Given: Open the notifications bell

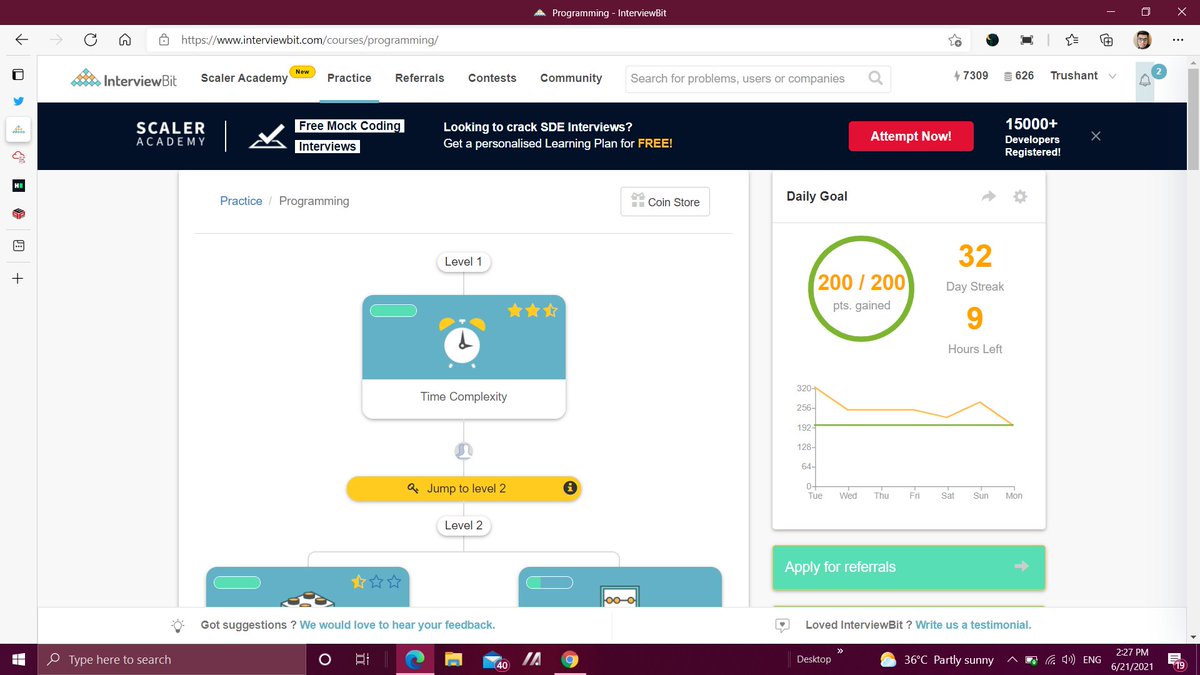Looking at the screenshot, I should point(1146,80).
